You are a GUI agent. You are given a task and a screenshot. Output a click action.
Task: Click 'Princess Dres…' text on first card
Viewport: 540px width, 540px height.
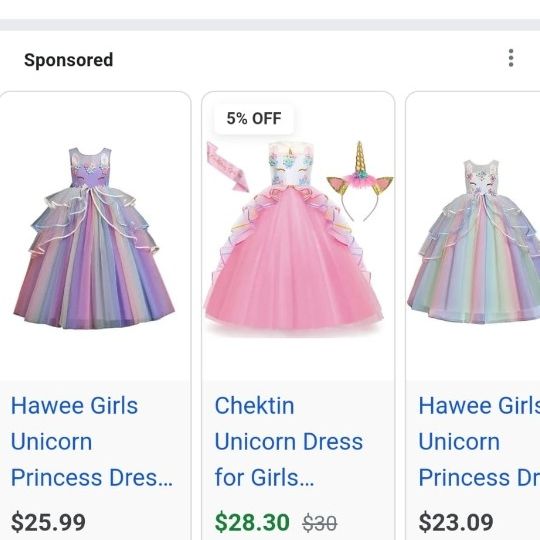click(x=92, y=478)
